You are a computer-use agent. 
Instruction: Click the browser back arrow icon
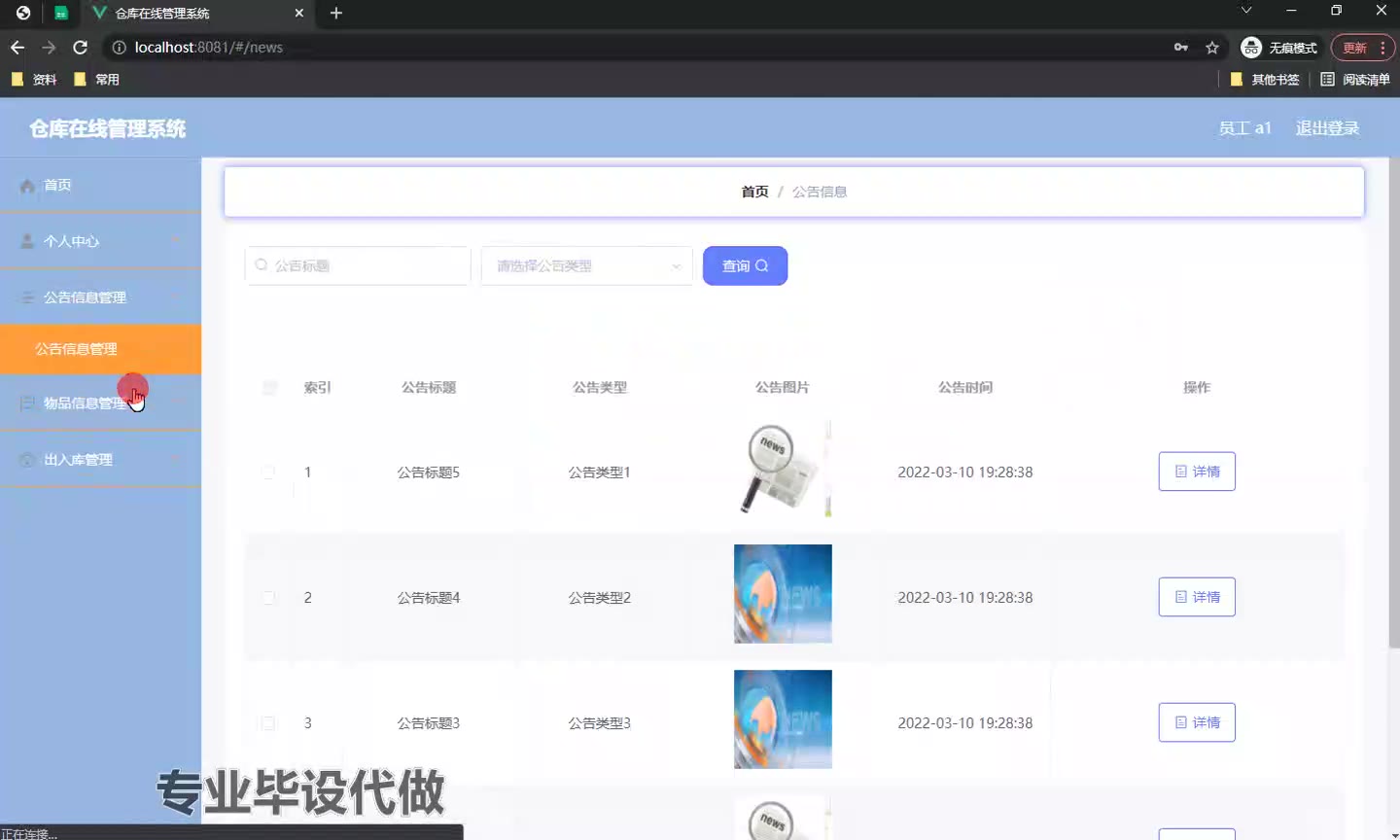tap(17, 48)
